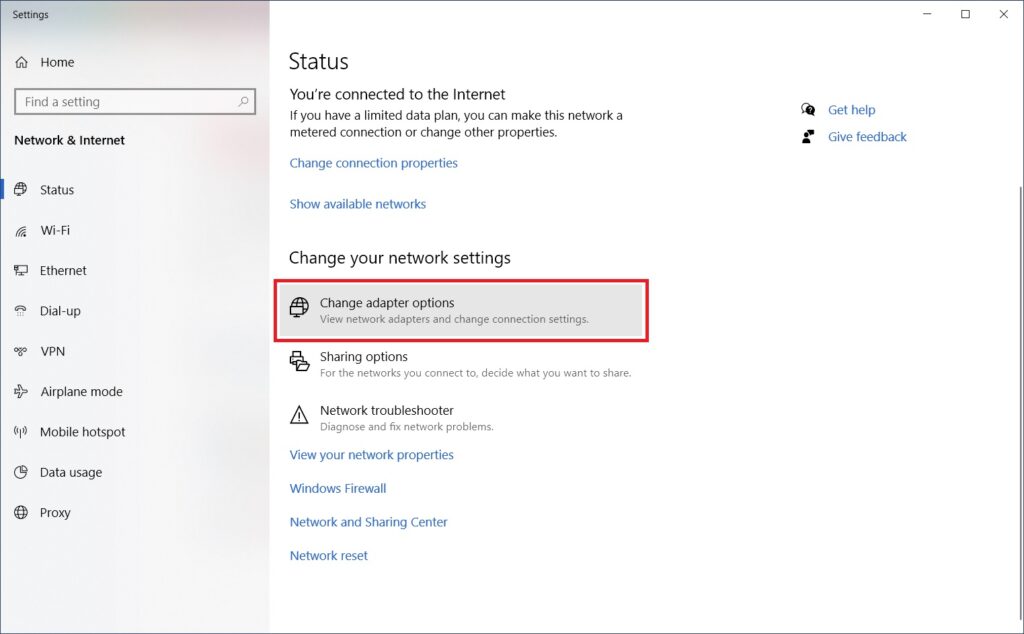Click Show available networks link
This screenshot has height=634, width=1024.
(357, 204)
